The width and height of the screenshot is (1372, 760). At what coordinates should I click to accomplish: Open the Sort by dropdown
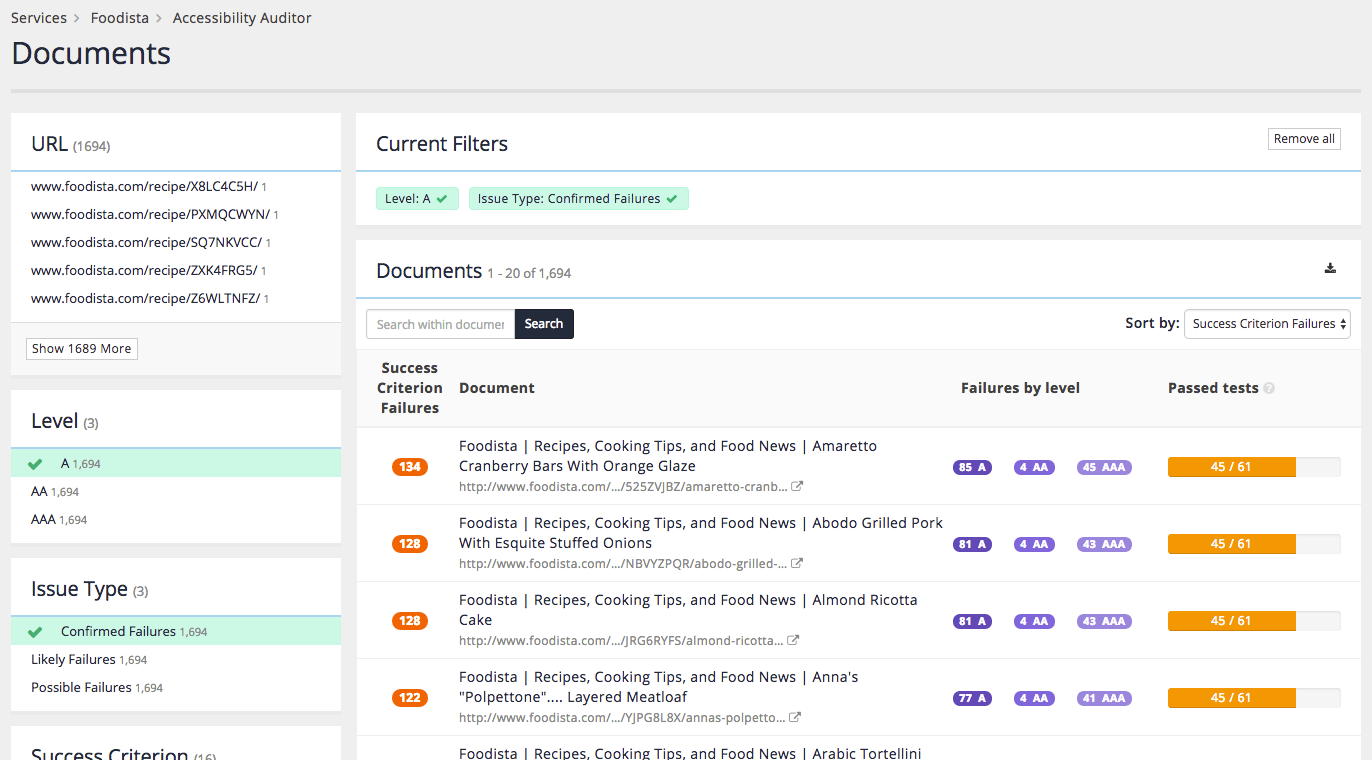tap(1267, 324)
